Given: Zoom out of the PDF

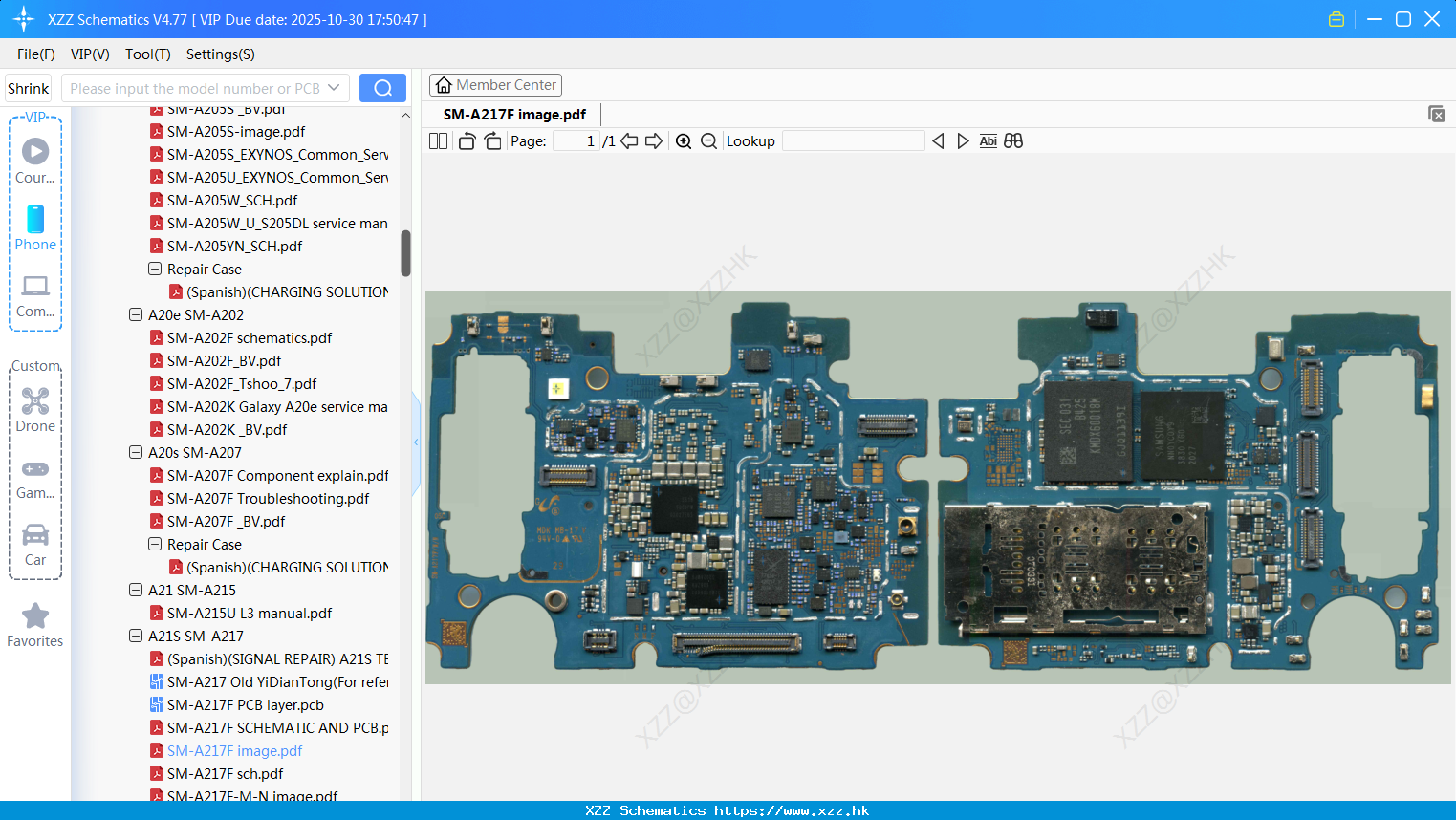Looking at the screenshot, I should [708, 141].
